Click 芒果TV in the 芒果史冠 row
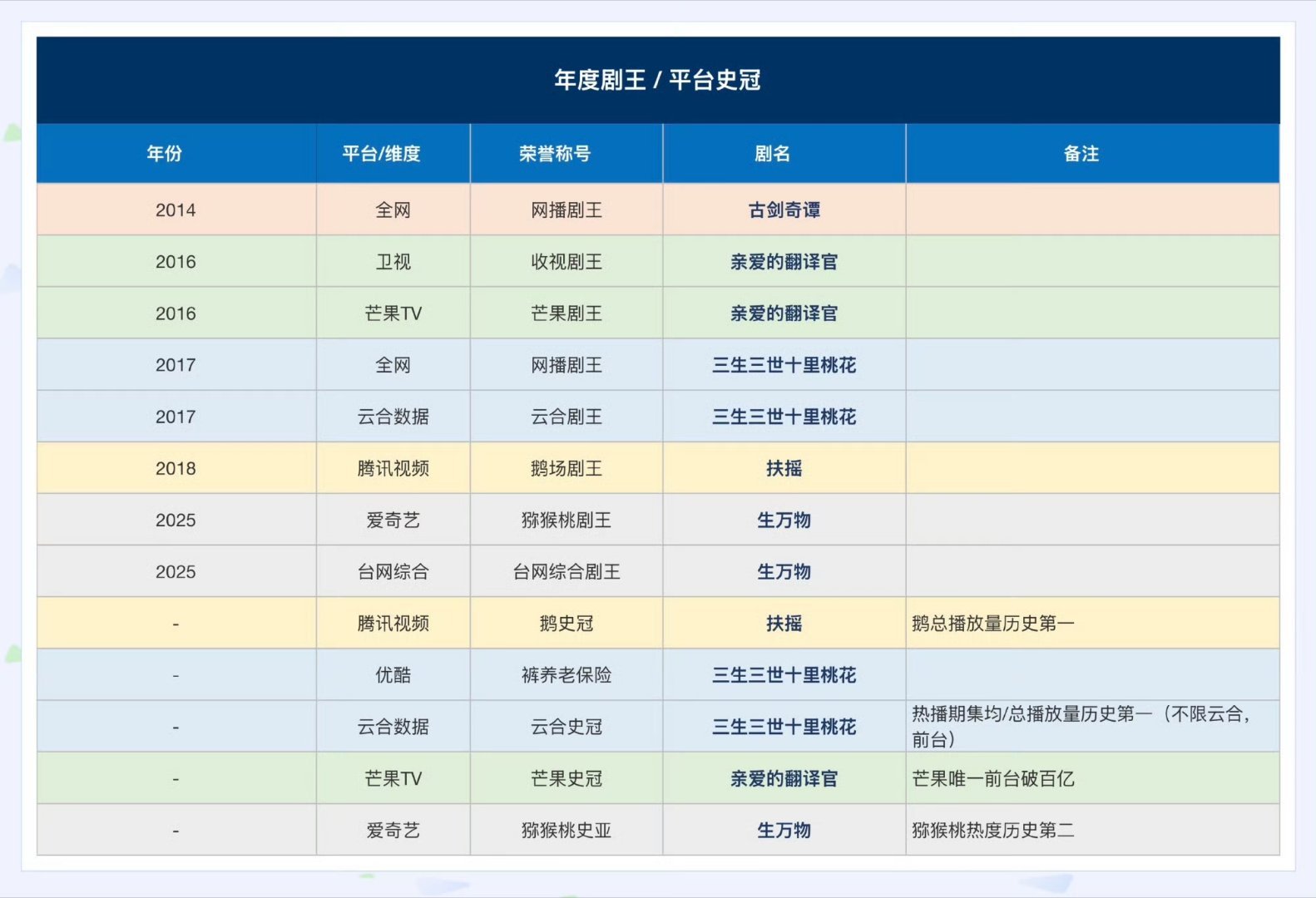The image size is (1316, 898). click(393, 779)
